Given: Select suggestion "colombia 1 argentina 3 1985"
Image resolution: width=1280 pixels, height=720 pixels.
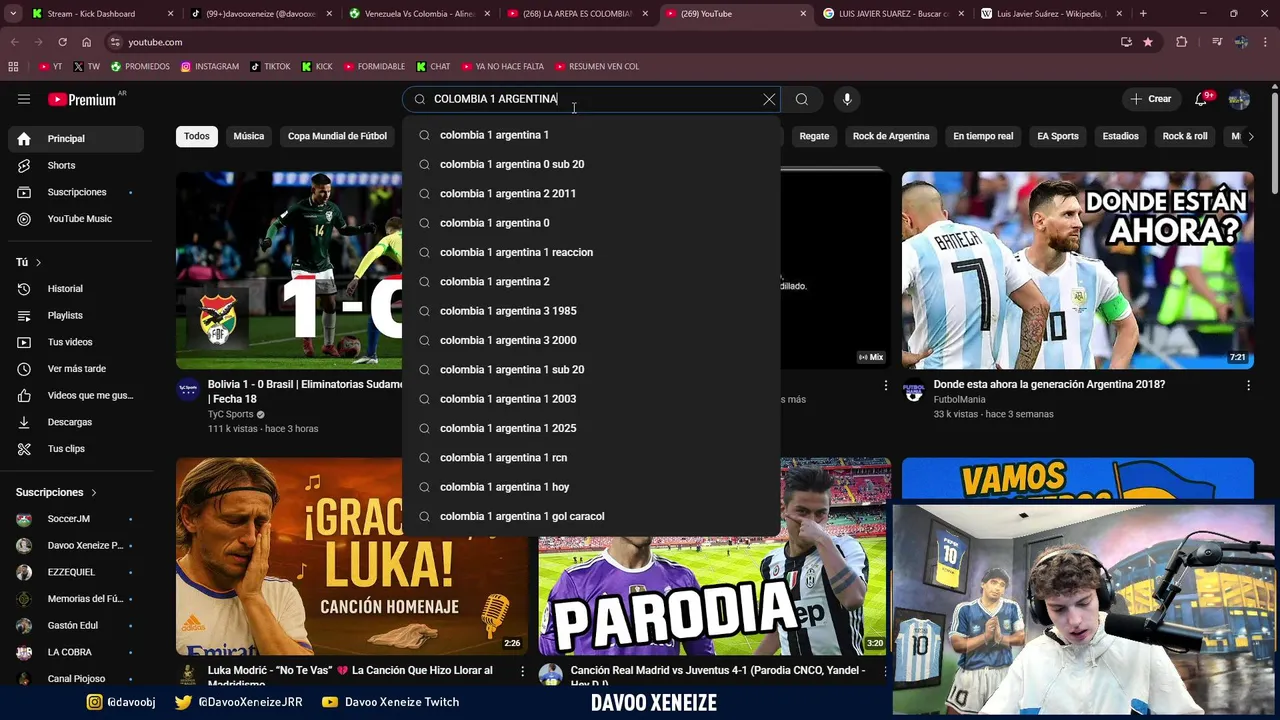Looking at the screenshot, I should coord(591,311).
